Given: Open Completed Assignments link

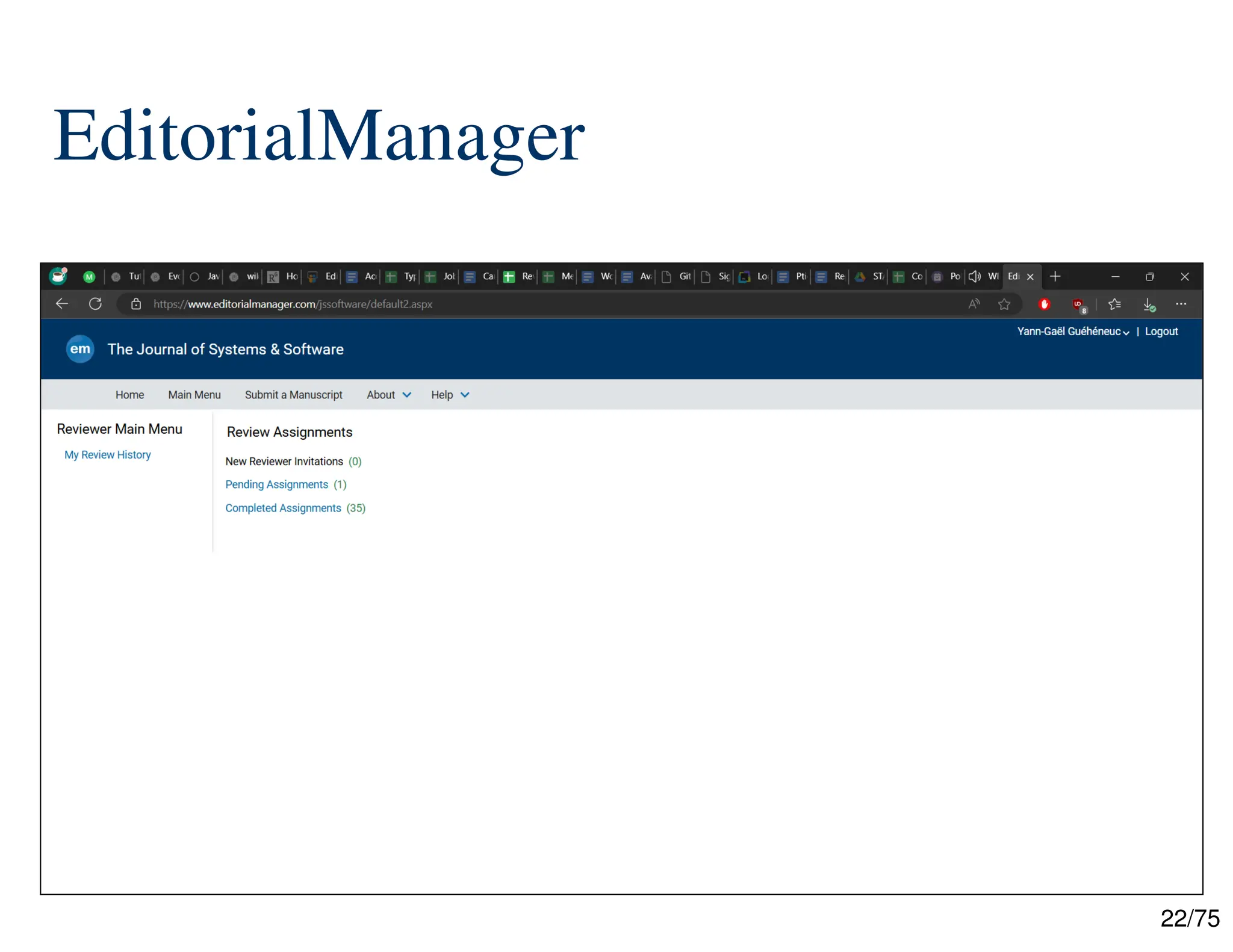Looking at the screenshot, I should point(283,508).
